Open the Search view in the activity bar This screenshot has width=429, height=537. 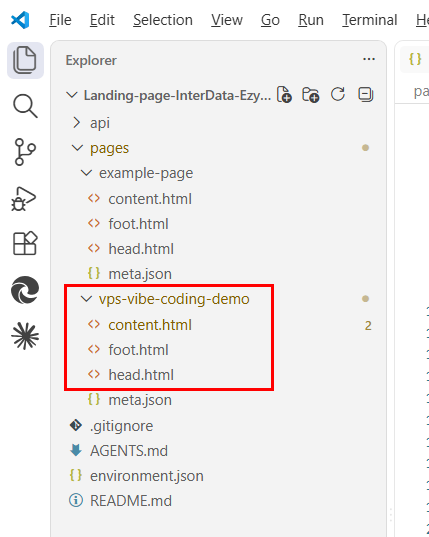[x=25, y=106]
